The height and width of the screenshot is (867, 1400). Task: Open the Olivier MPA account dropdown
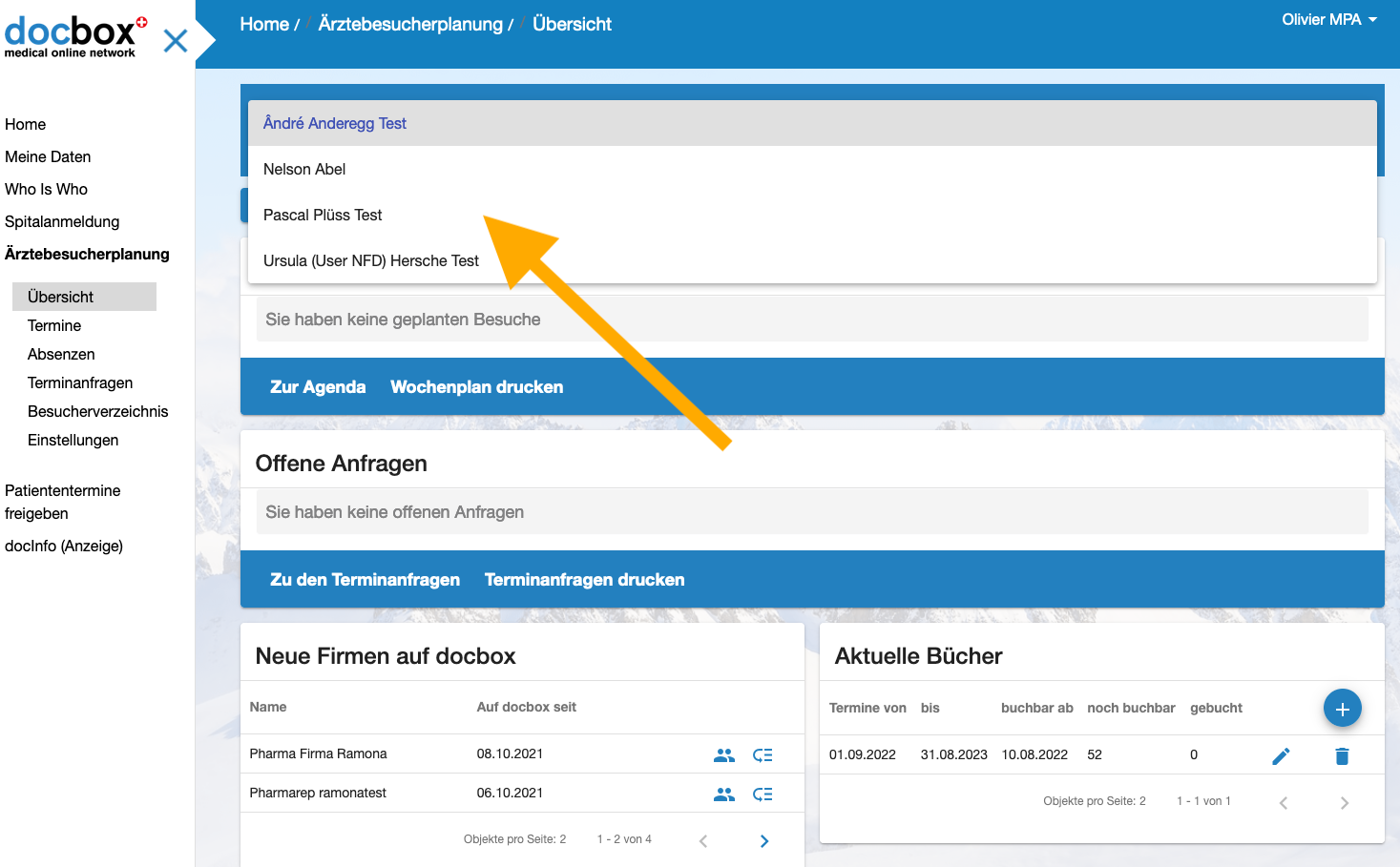tap(1328, 18)
